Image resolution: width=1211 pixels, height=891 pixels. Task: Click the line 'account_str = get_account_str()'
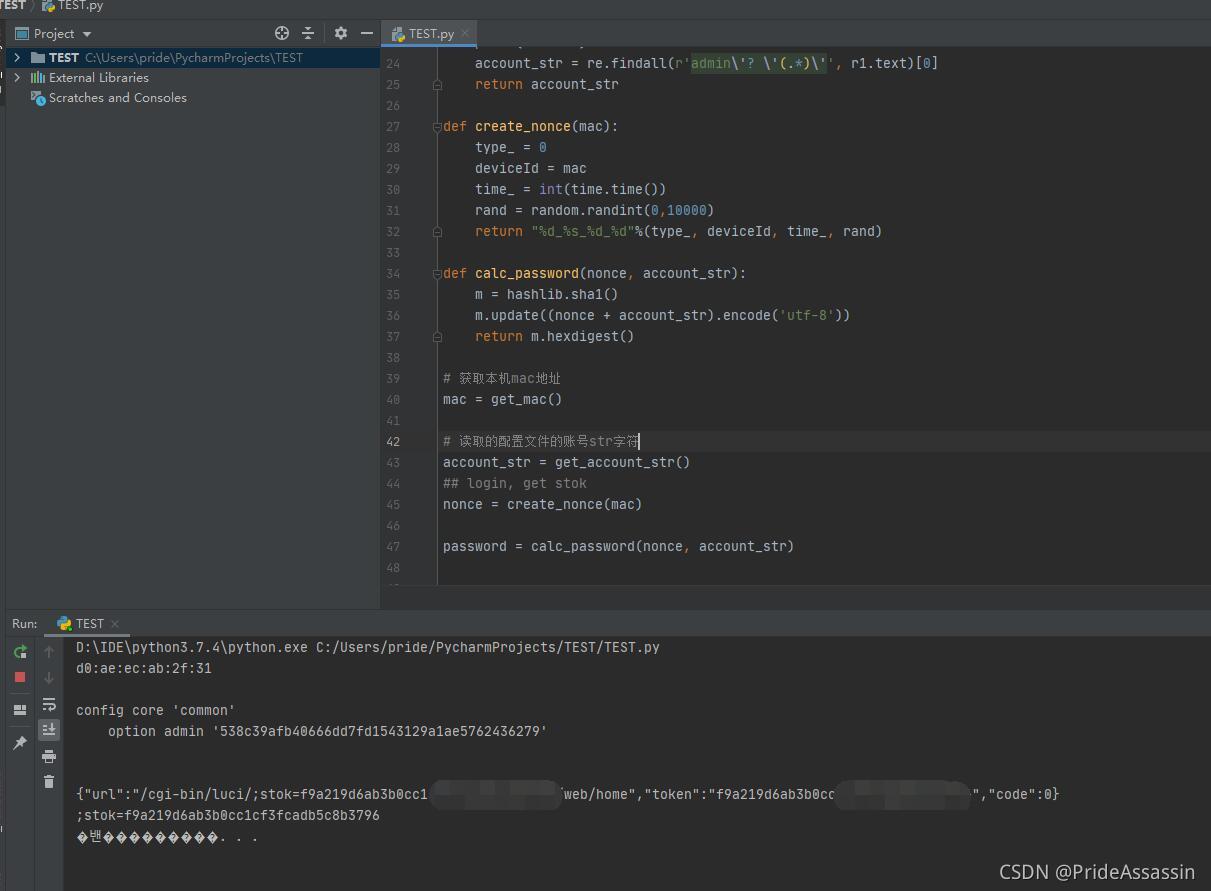tap(566, 462)
